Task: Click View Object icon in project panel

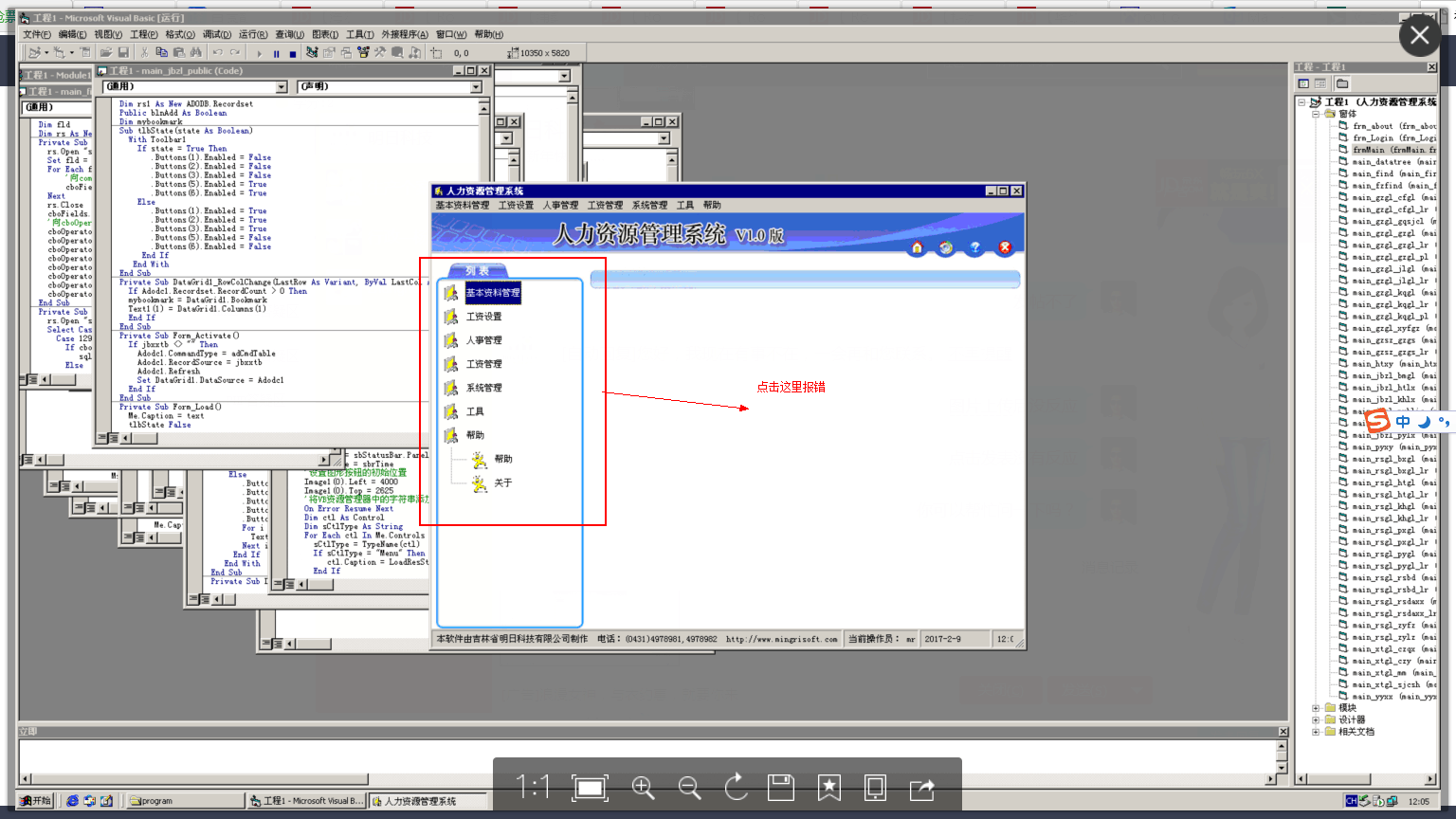Action: 1320,83
